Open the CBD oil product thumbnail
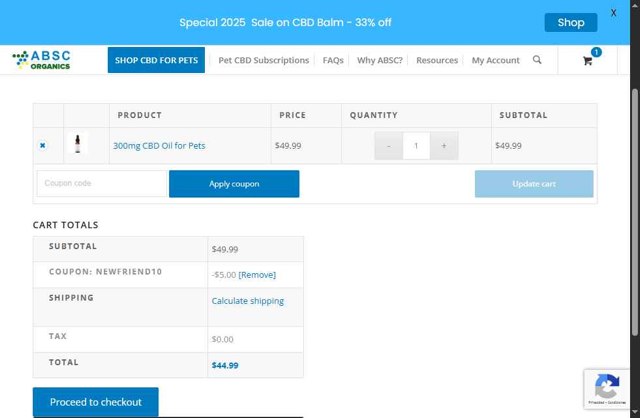640x418 pixels. pos(78,145)
